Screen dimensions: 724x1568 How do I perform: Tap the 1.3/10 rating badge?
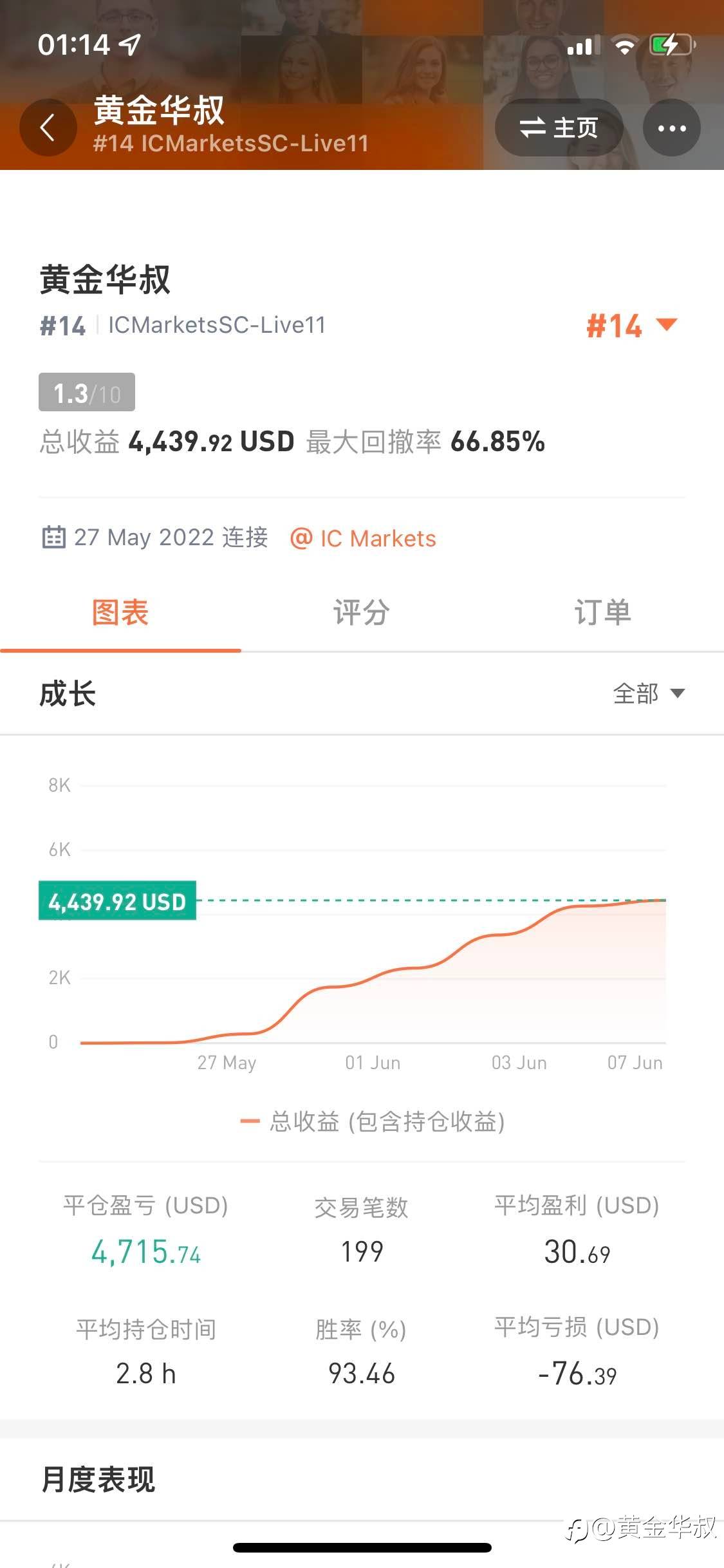[87, 393]
